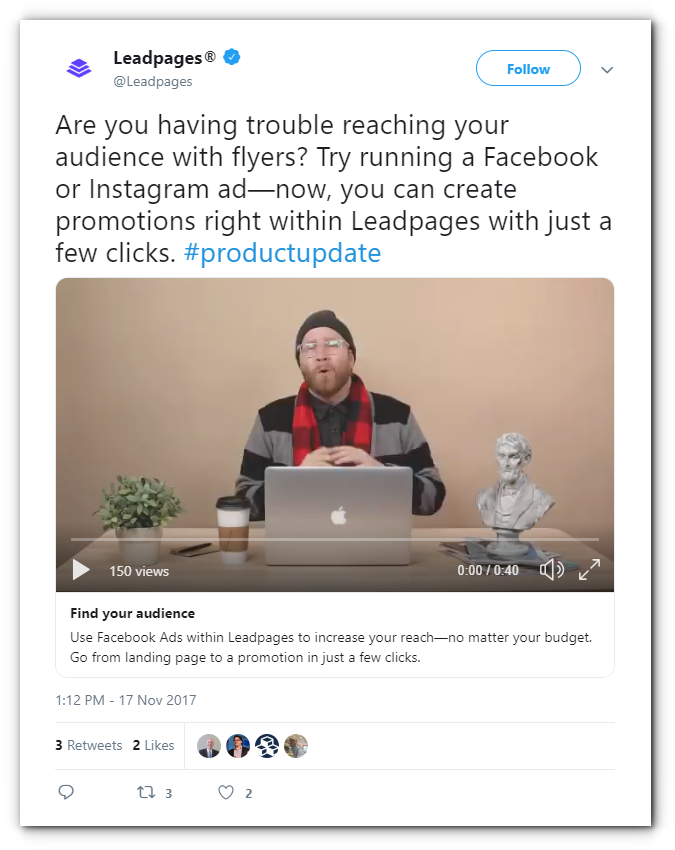The height and width of the screenshot is (850, 675).
Task: Retweet using the arrows icon
Action: 146,793
